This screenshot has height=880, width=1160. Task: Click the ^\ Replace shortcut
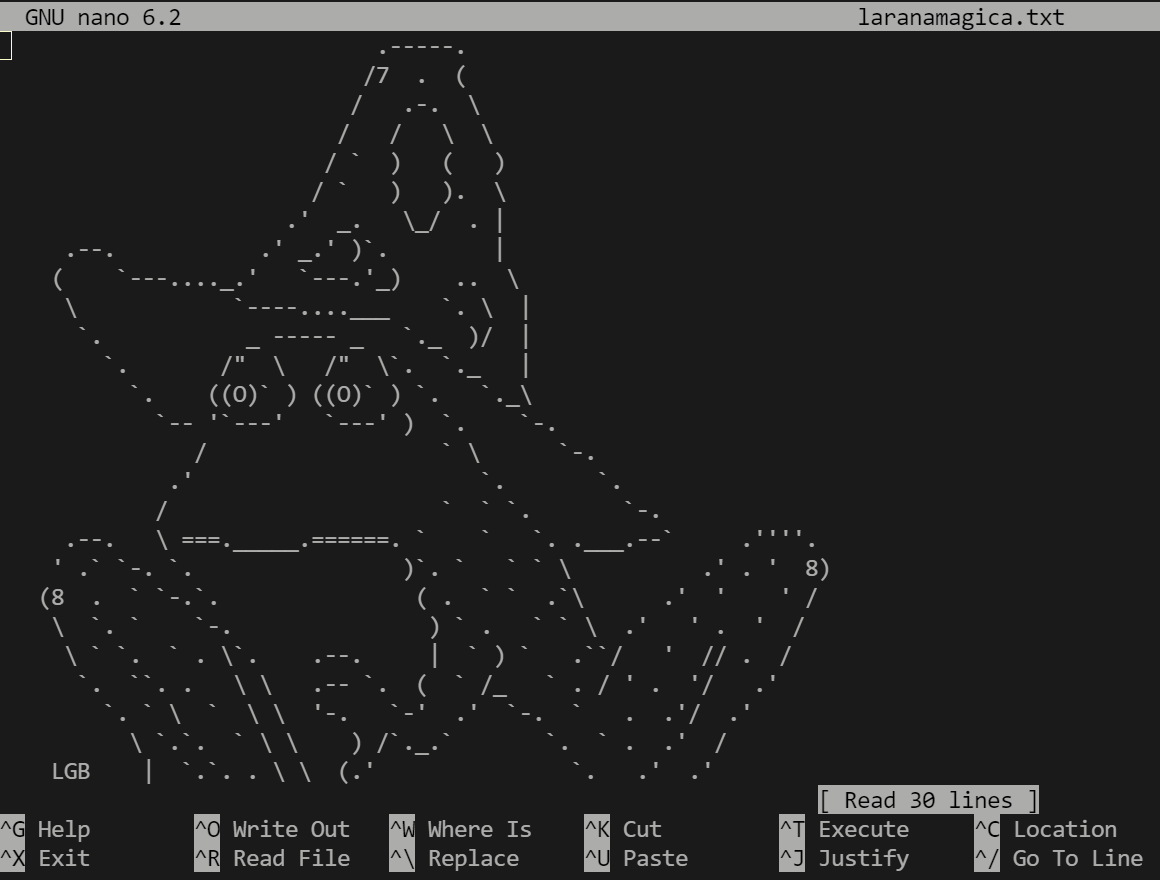[455, 858]
